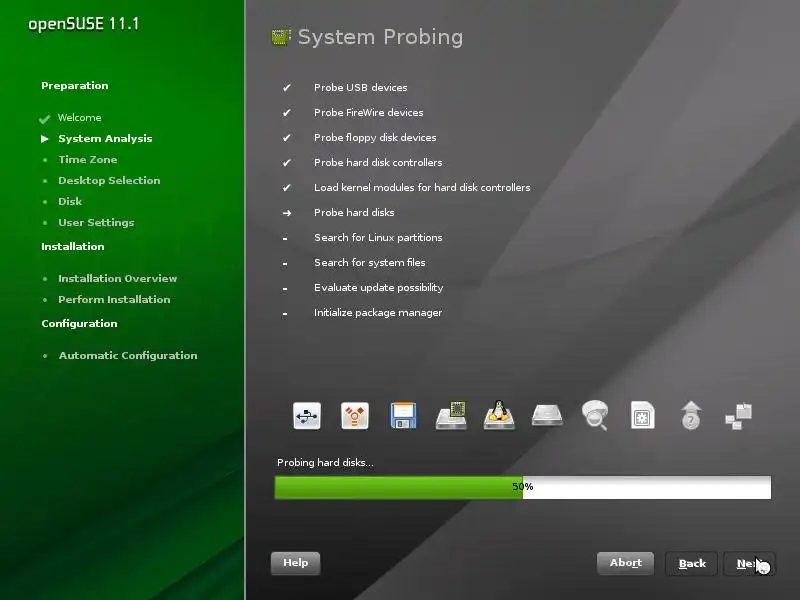
Task: Click the checkmark beside Probe floppy disk devices
Action: point(287,138)
